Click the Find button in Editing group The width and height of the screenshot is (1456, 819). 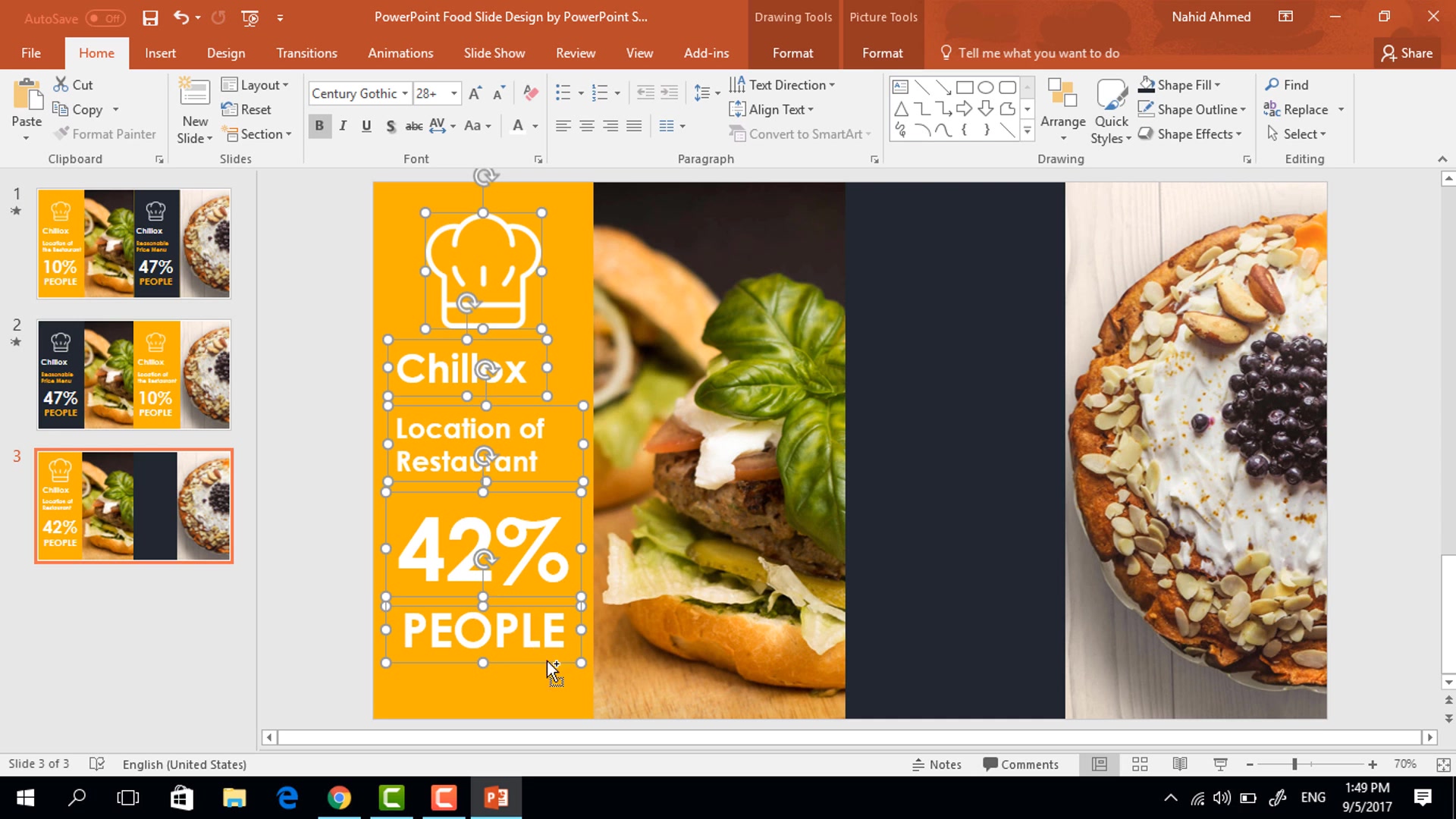pyautogui.click(x=1295, y=85)
